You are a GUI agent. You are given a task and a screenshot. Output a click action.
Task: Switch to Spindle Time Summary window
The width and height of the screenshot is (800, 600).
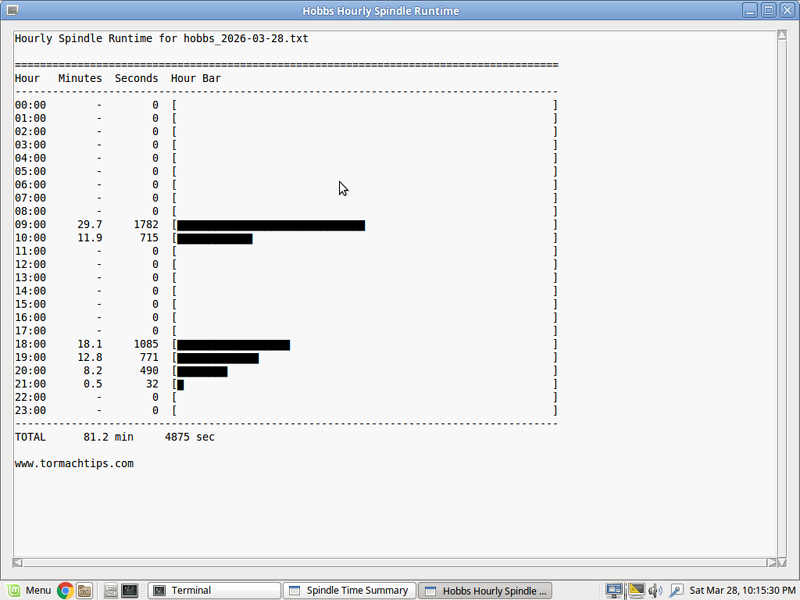coord(348,590)
